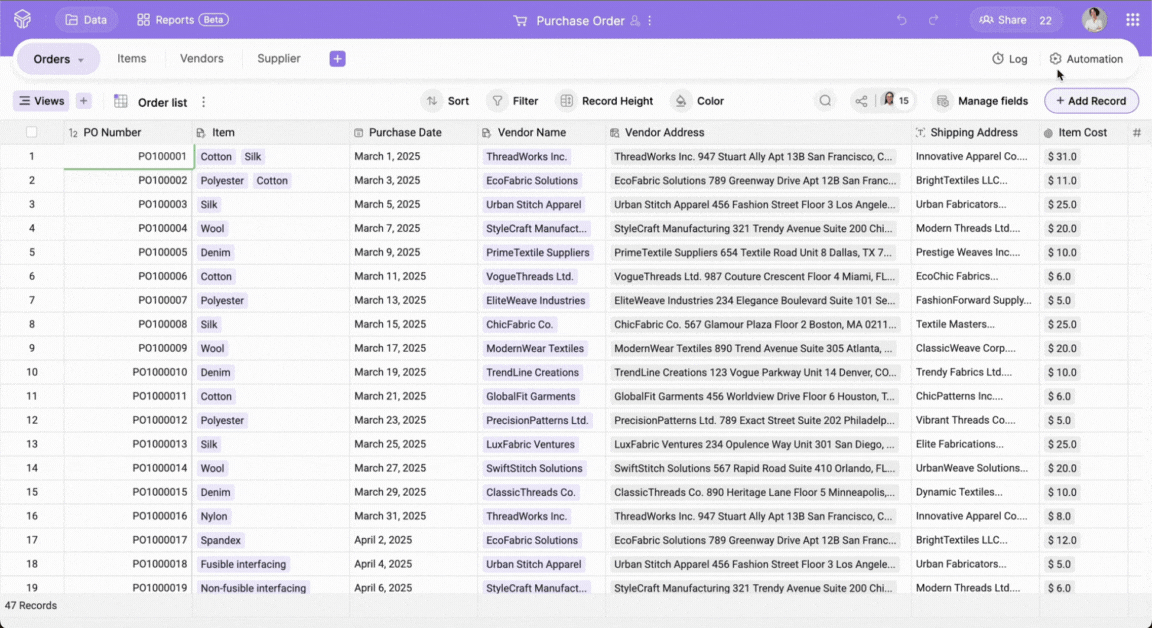The image size is (1152, 628).
Task: Click the purple add table plus icon
Action: point(337,59)
